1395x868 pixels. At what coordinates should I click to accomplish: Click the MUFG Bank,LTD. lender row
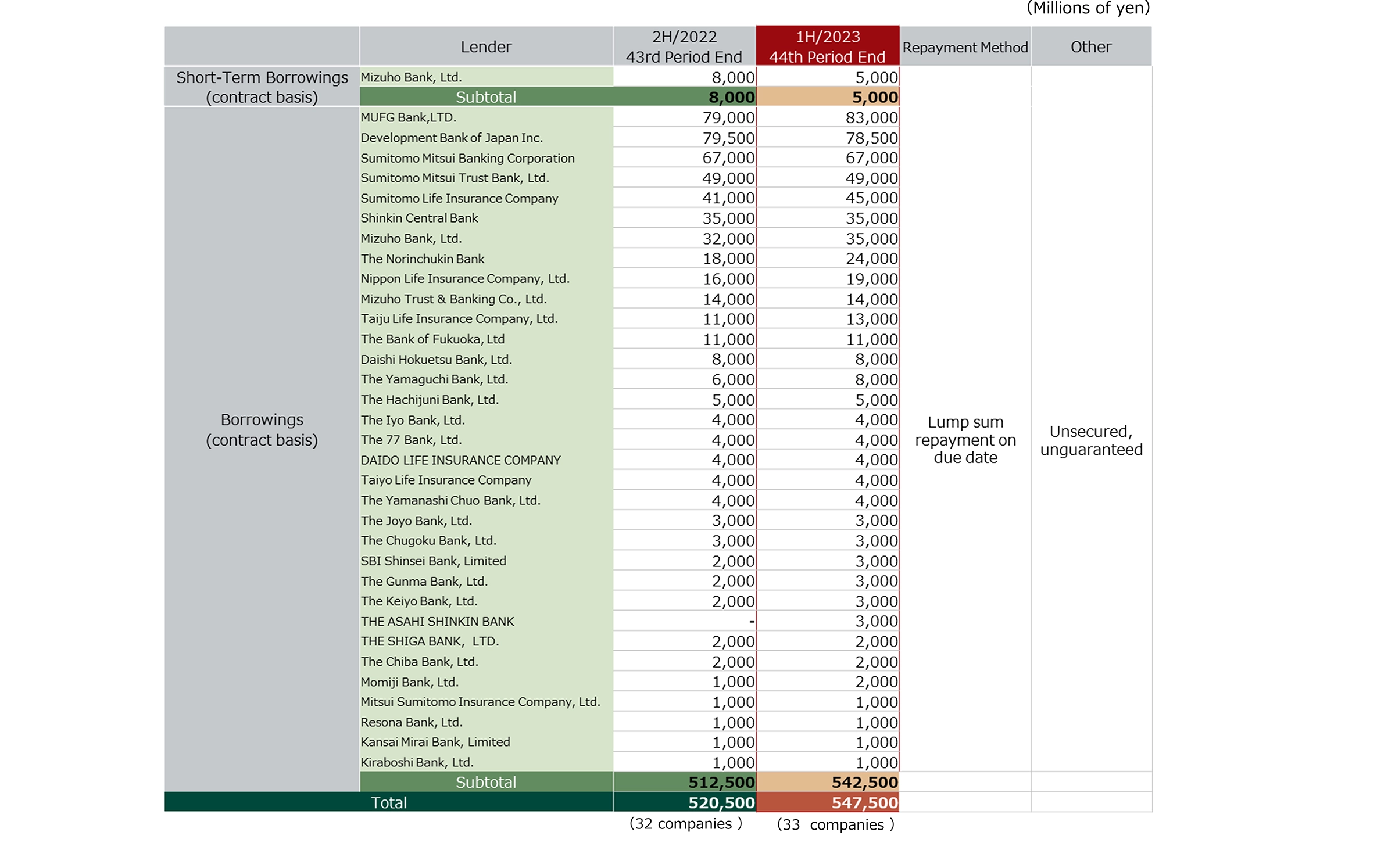tap(629, 117)
